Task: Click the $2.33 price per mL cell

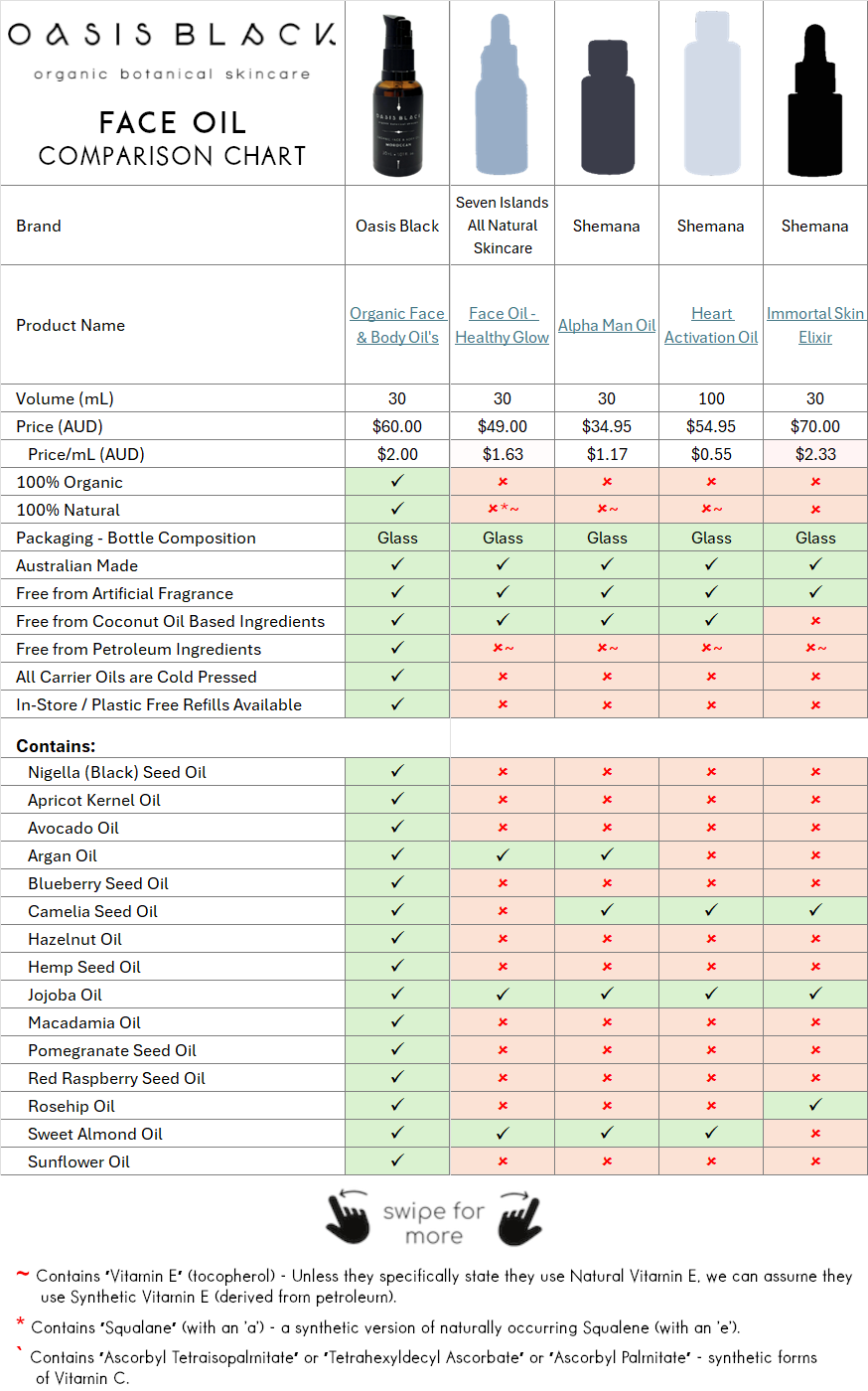Action: coord(814,454)
